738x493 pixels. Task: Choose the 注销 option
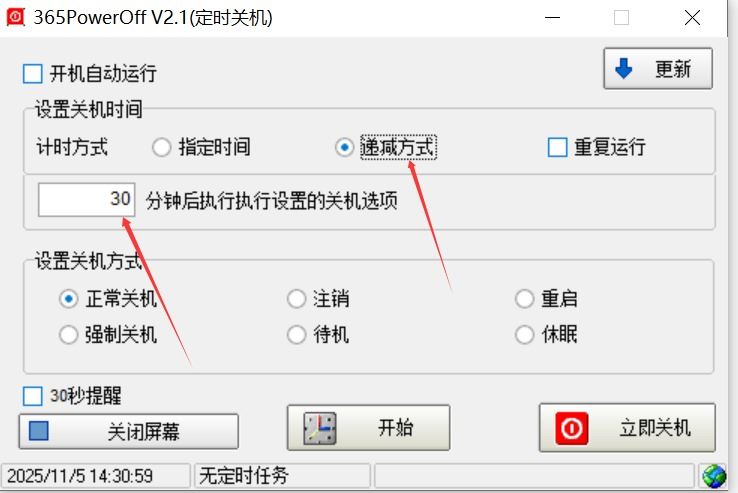click(x=297, y=299)
